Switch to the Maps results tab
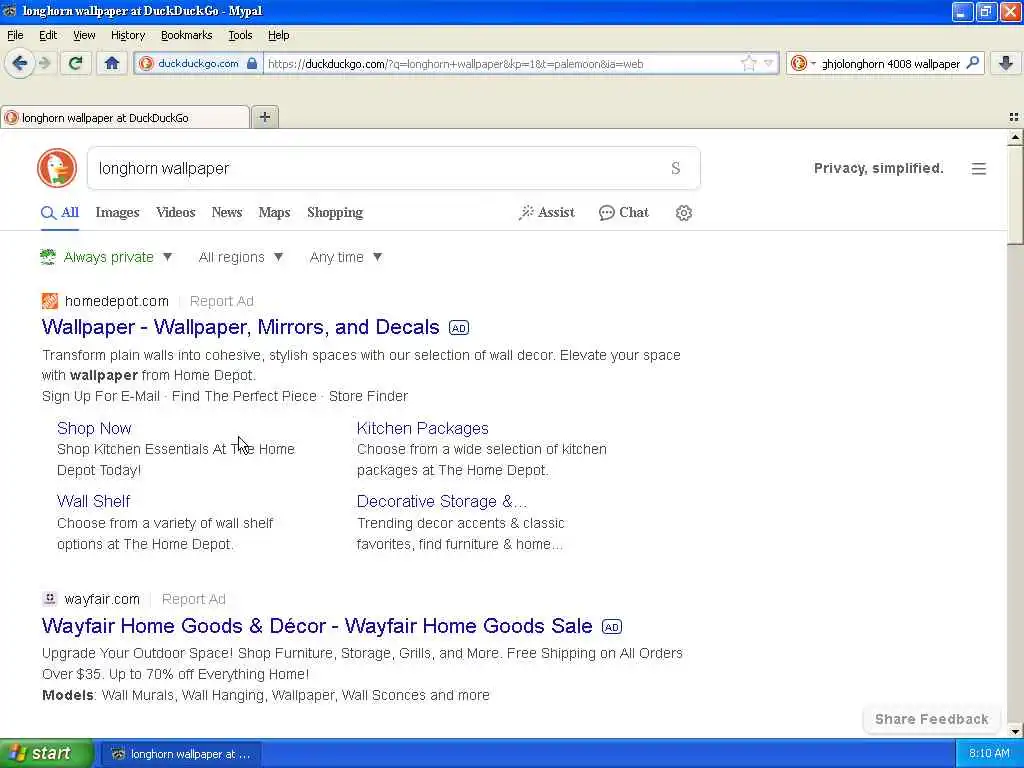Image resolution: width=1024 pixels, height=768 pixels. [274, 213]
